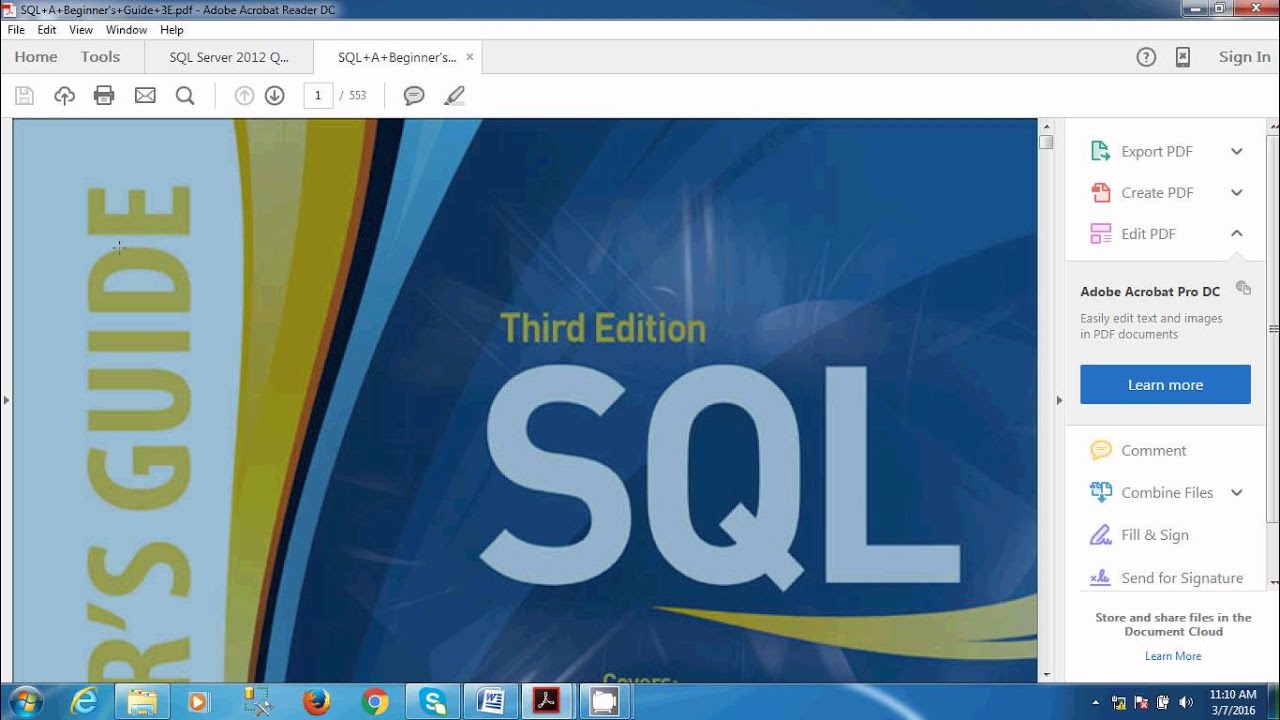The height and width of the screenshot is (720, 1280).
Task: Open the Mobile Link icon
Action: (x=1183, y=57)
